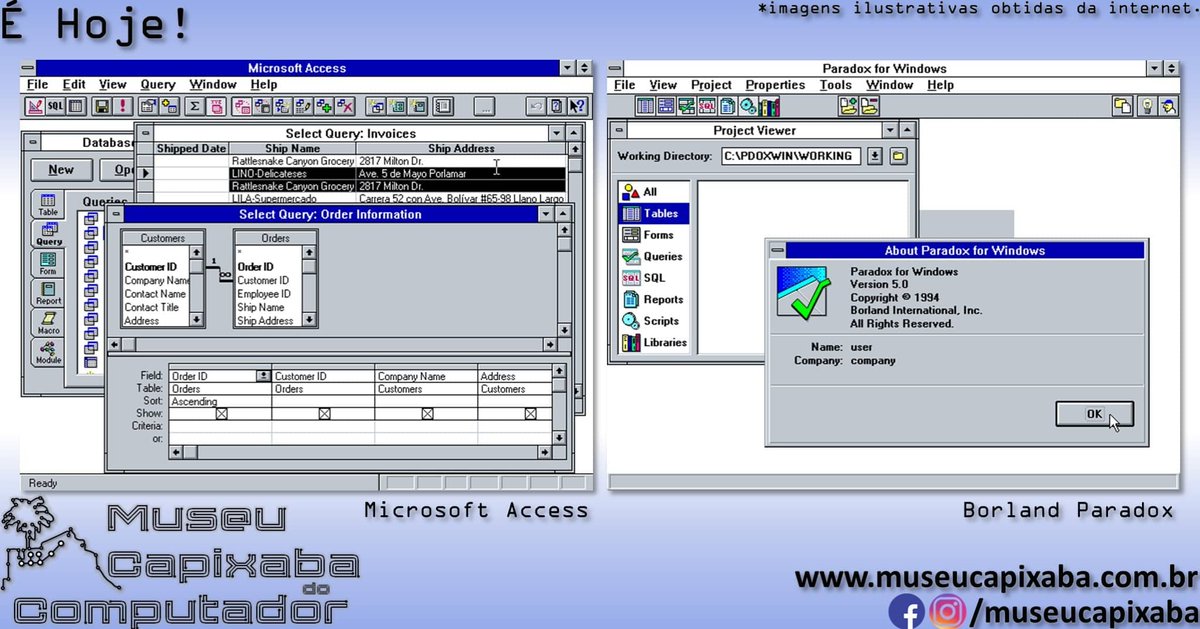Switch to Design View in Access toolbar

(36, 105)
